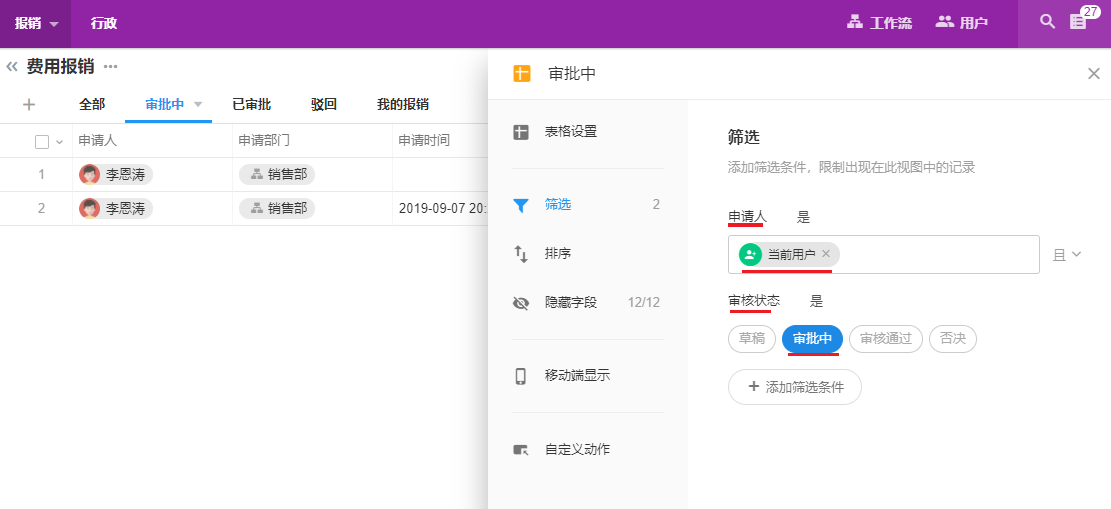
Task: Open 排序 sort settings
Action: coord(557,254)
